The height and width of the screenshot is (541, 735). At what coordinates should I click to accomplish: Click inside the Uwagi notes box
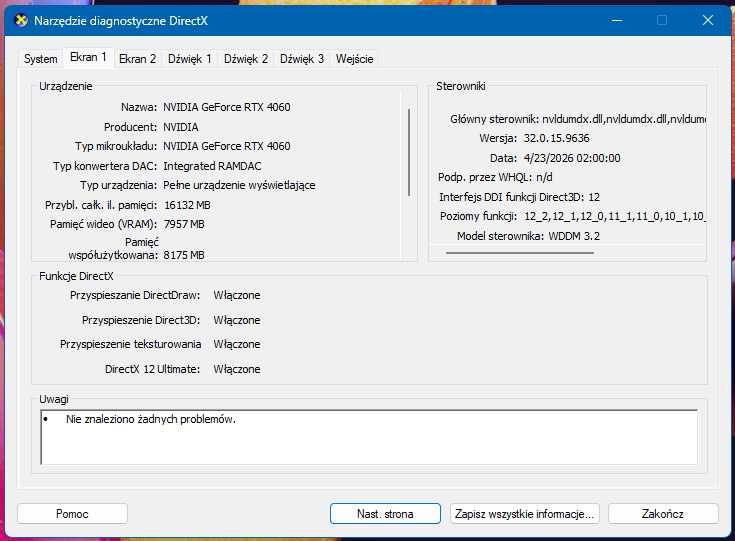tap(369, 437)
